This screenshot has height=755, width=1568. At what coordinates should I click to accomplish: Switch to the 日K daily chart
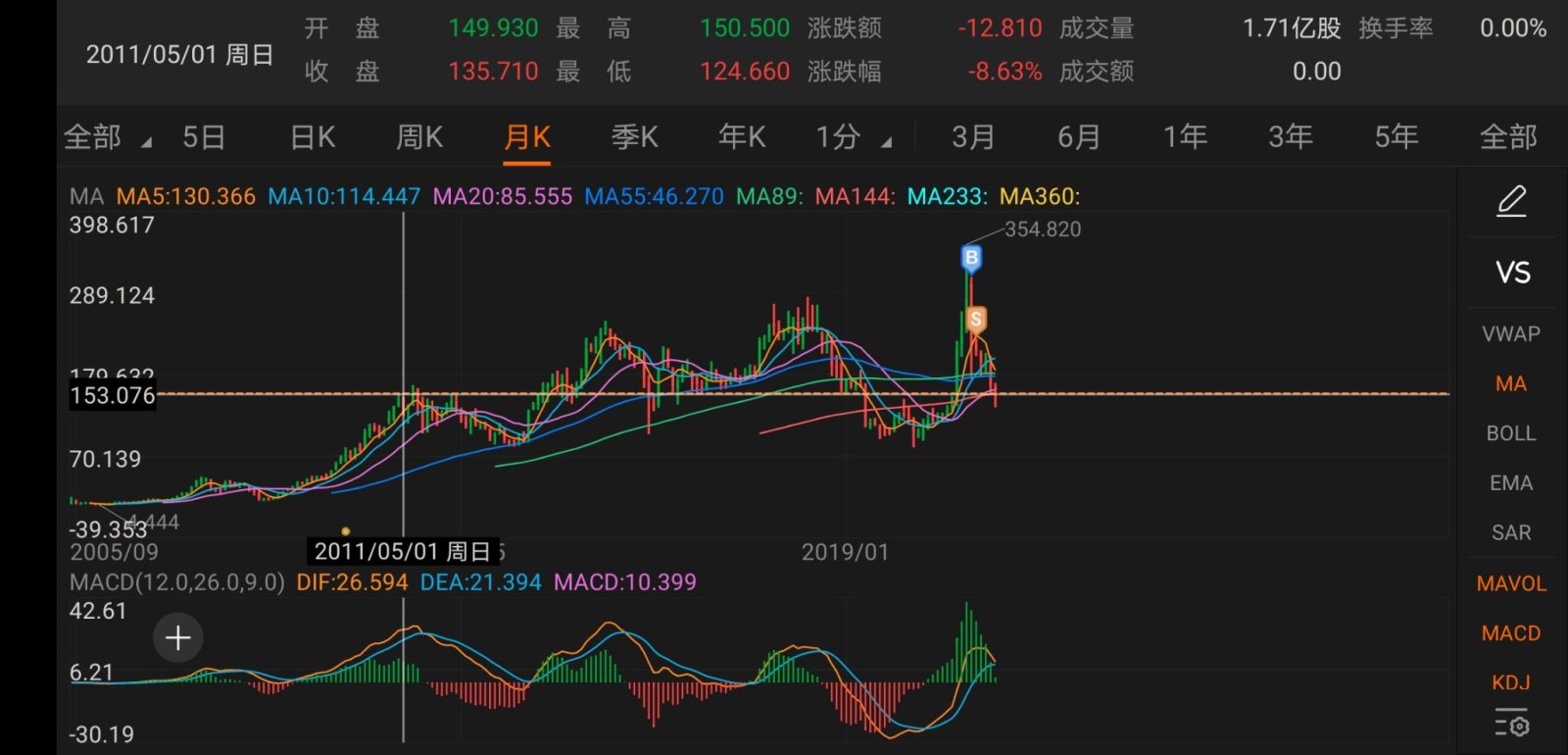(313, 137)
